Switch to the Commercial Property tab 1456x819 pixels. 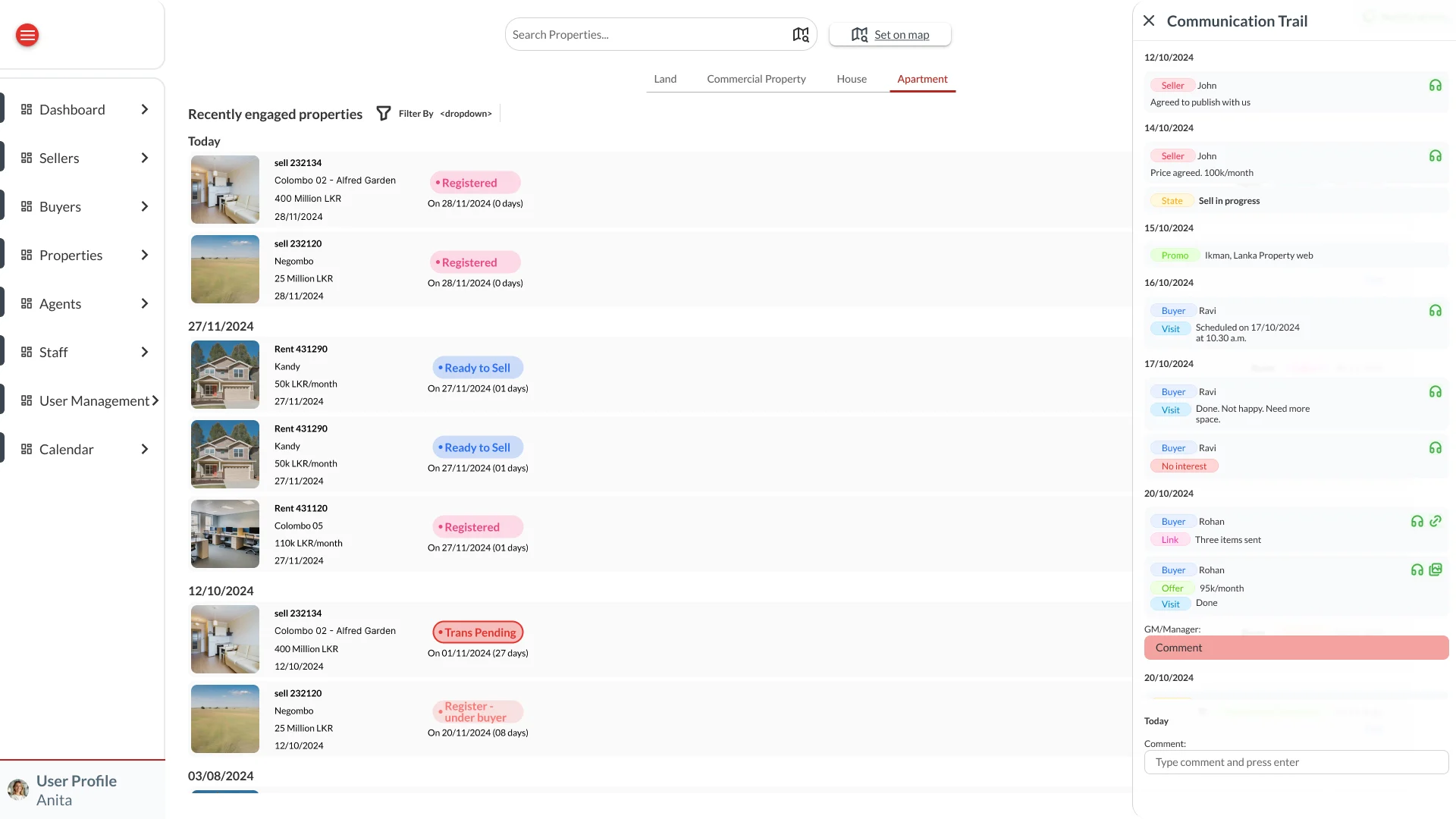[756, 79]
